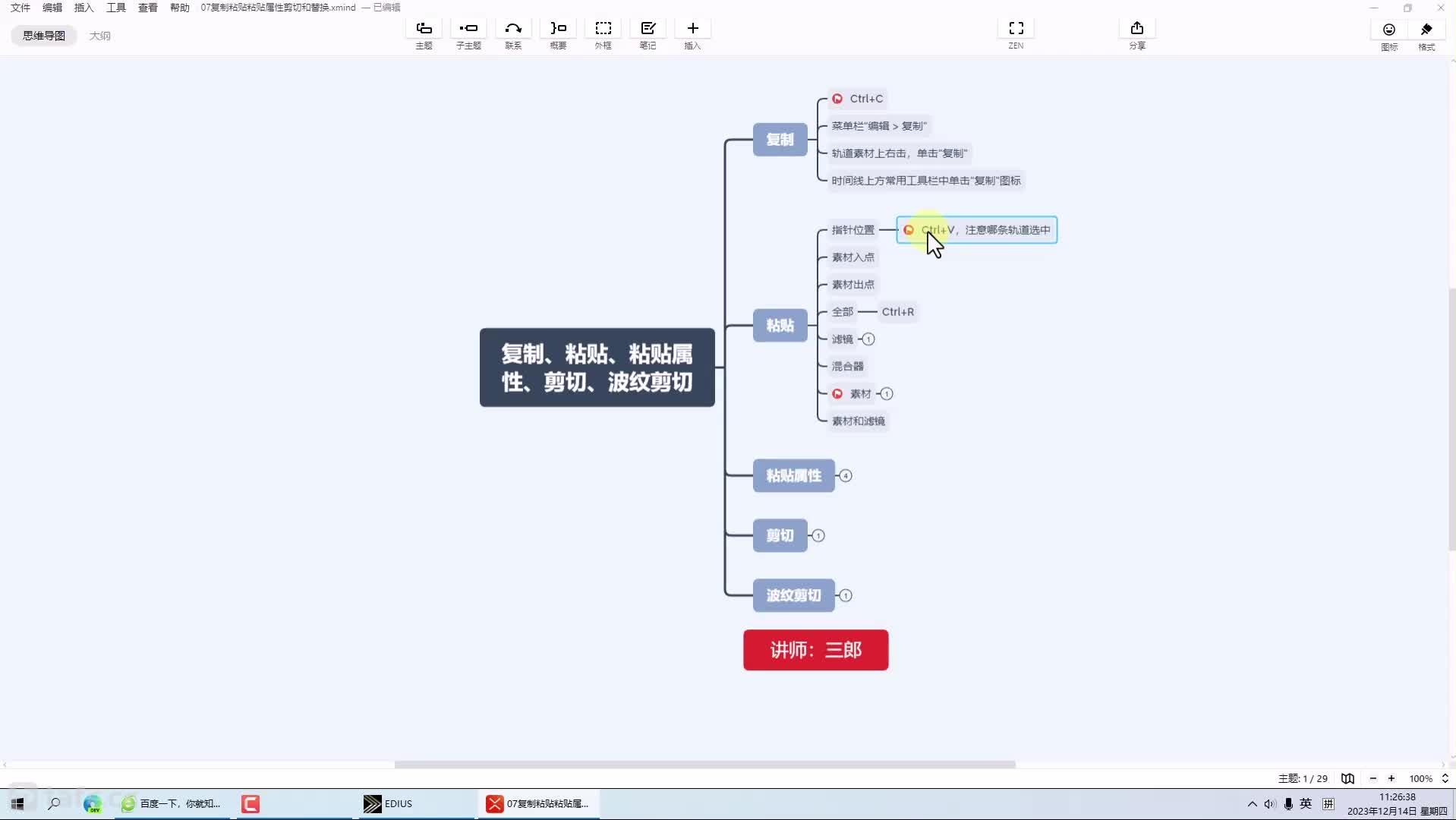The width and height of the screenshot is (1456, 820).
Task: Open the 文件 menu
Action: [x=20, y=8]
